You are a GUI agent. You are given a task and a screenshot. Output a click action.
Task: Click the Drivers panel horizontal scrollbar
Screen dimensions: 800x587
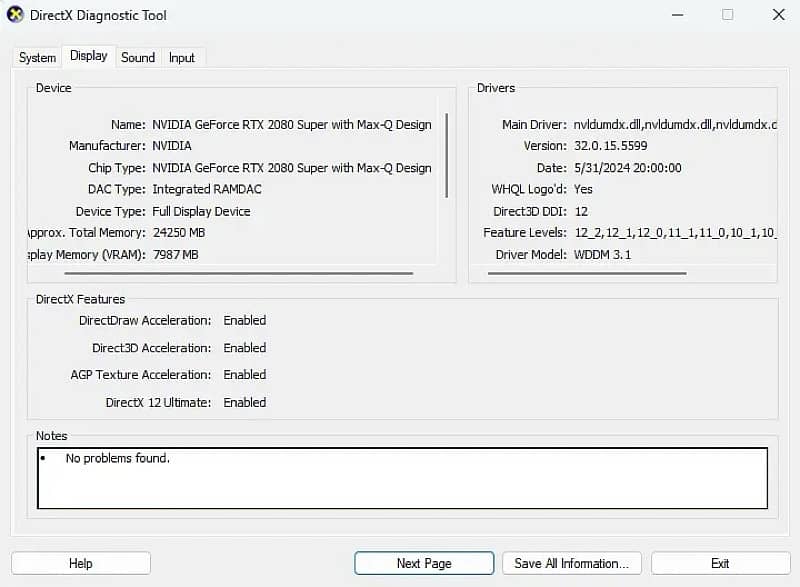587,273
